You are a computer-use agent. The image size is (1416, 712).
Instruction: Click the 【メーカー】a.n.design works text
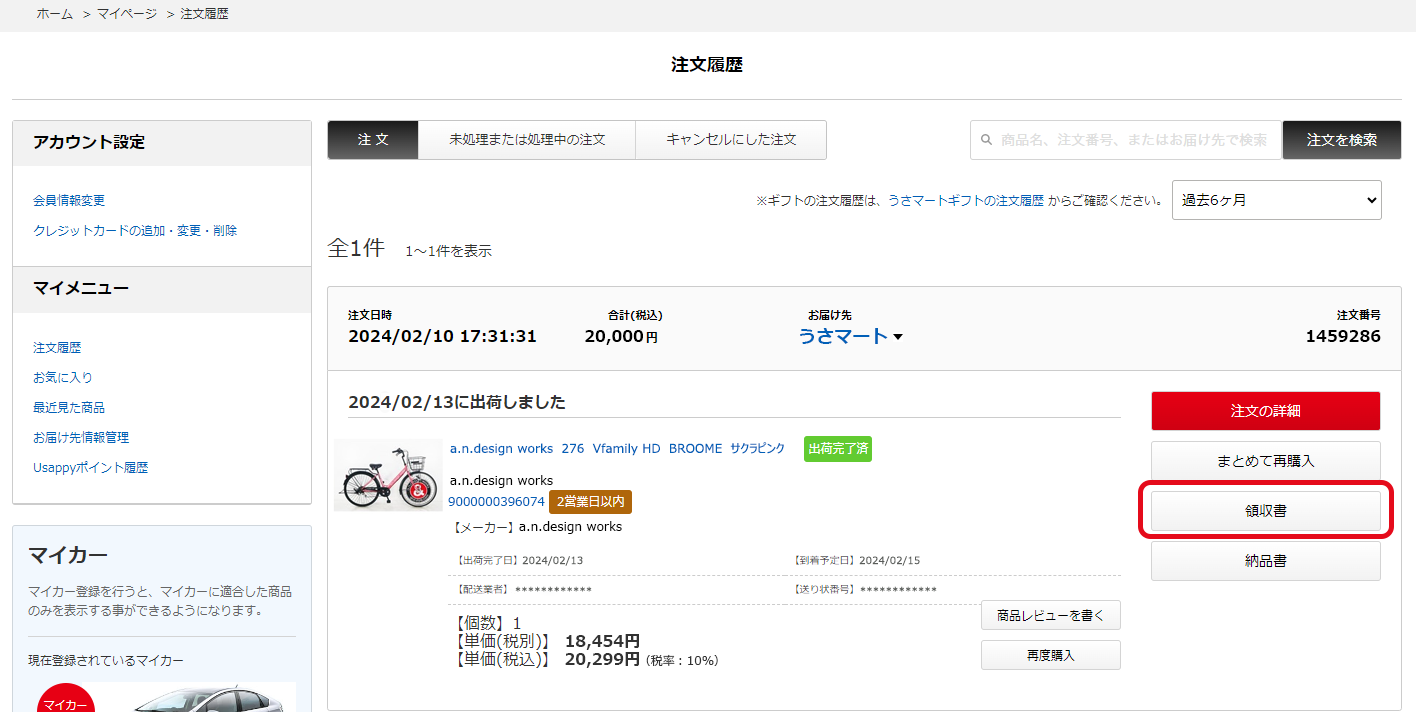pyautogui.click(x=536, y=526)
